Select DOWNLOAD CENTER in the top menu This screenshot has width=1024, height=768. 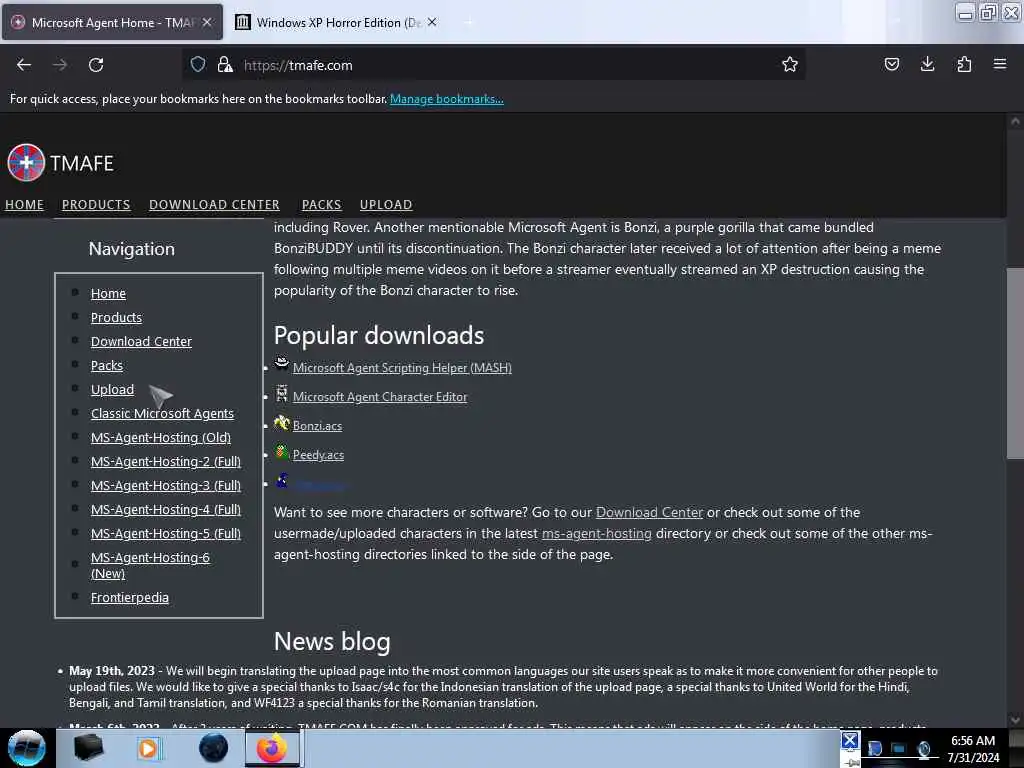point(214,204)
